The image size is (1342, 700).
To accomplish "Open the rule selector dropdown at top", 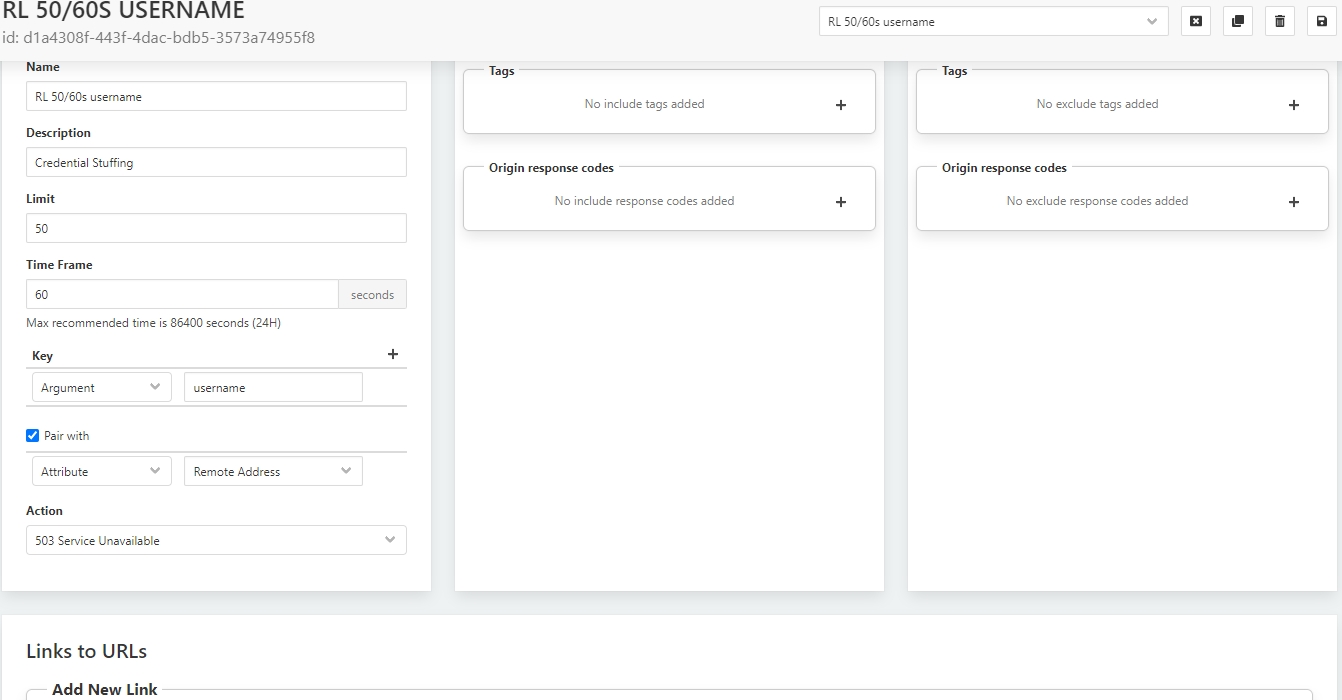I will (992, 21).
